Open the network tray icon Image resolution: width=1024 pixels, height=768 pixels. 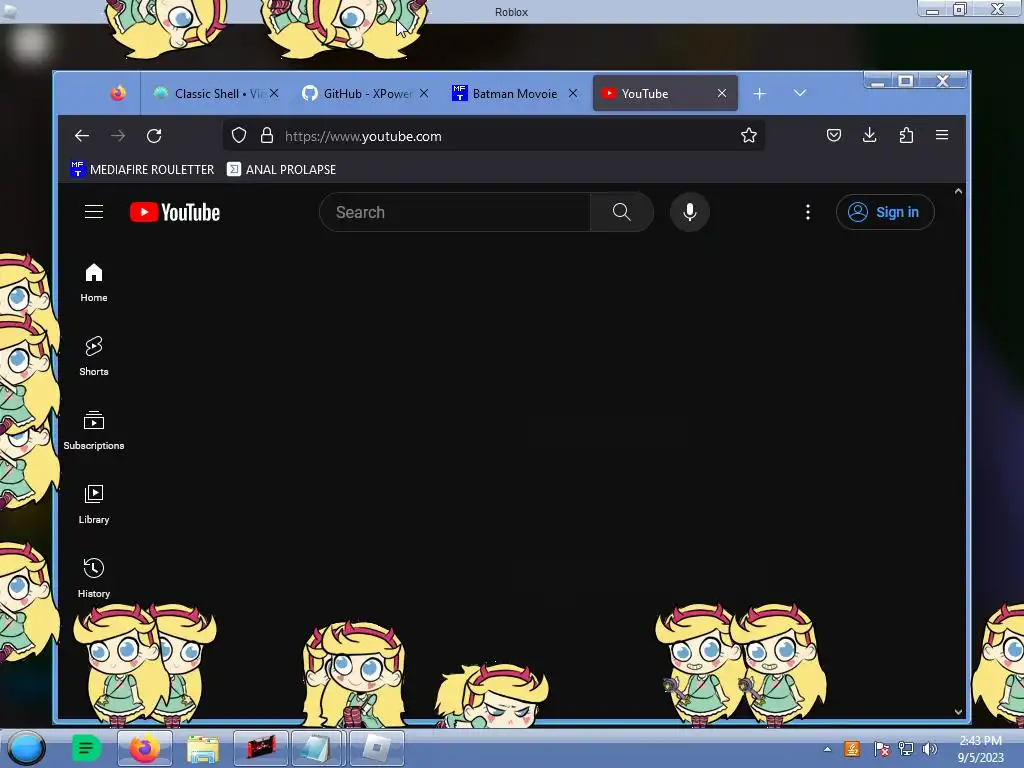point(906,749)
